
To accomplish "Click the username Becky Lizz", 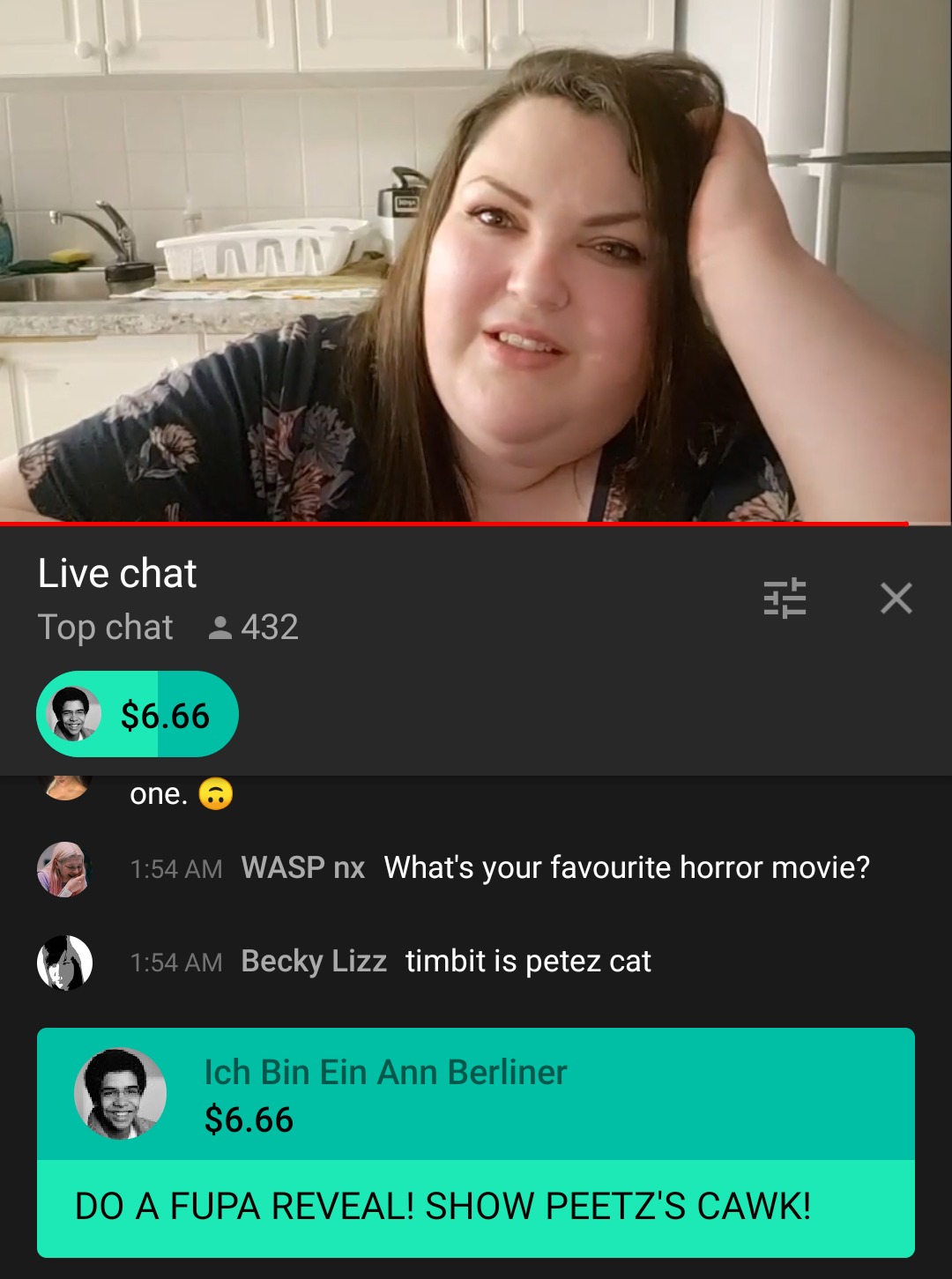I will [314, 962].
